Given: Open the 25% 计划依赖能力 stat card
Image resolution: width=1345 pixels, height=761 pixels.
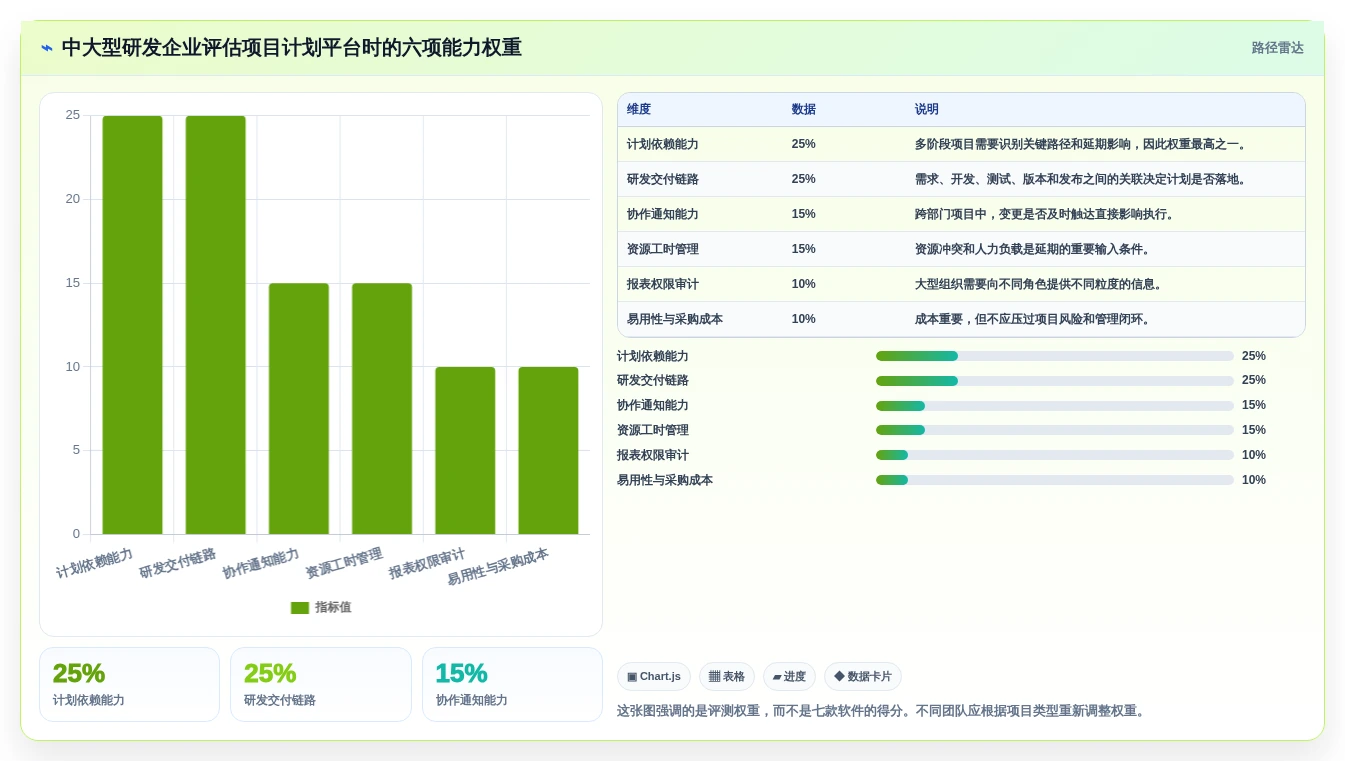Looking at the screenshot, I should 129,684.
